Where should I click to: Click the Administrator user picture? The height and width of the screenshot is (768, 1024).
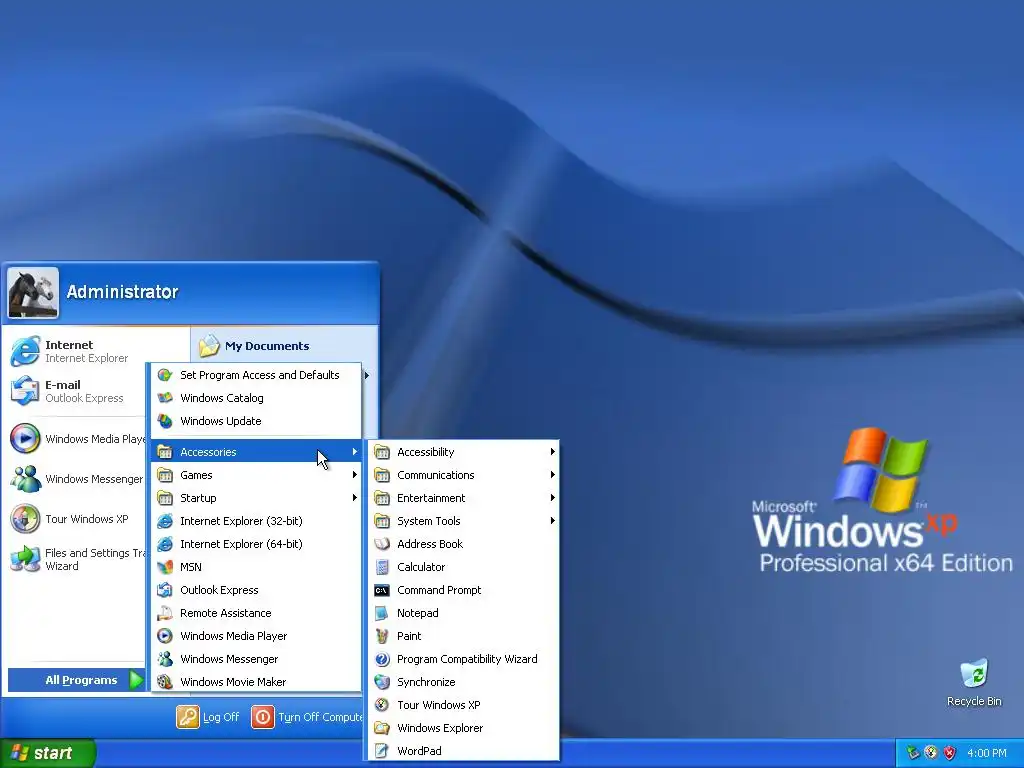point(33,293)
